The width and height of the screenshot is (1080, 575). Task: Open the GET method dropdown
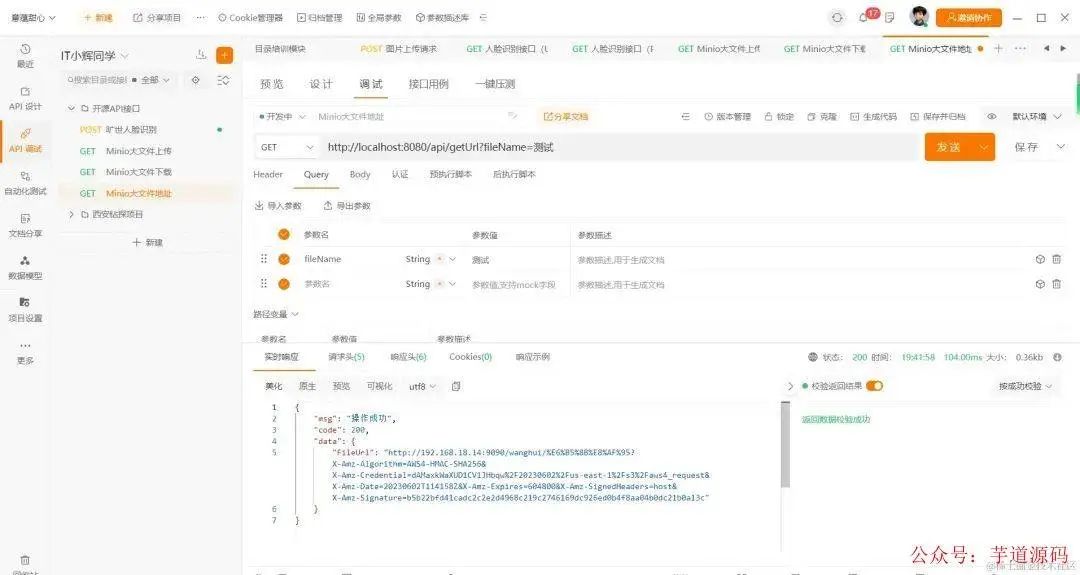click(287, 147)
